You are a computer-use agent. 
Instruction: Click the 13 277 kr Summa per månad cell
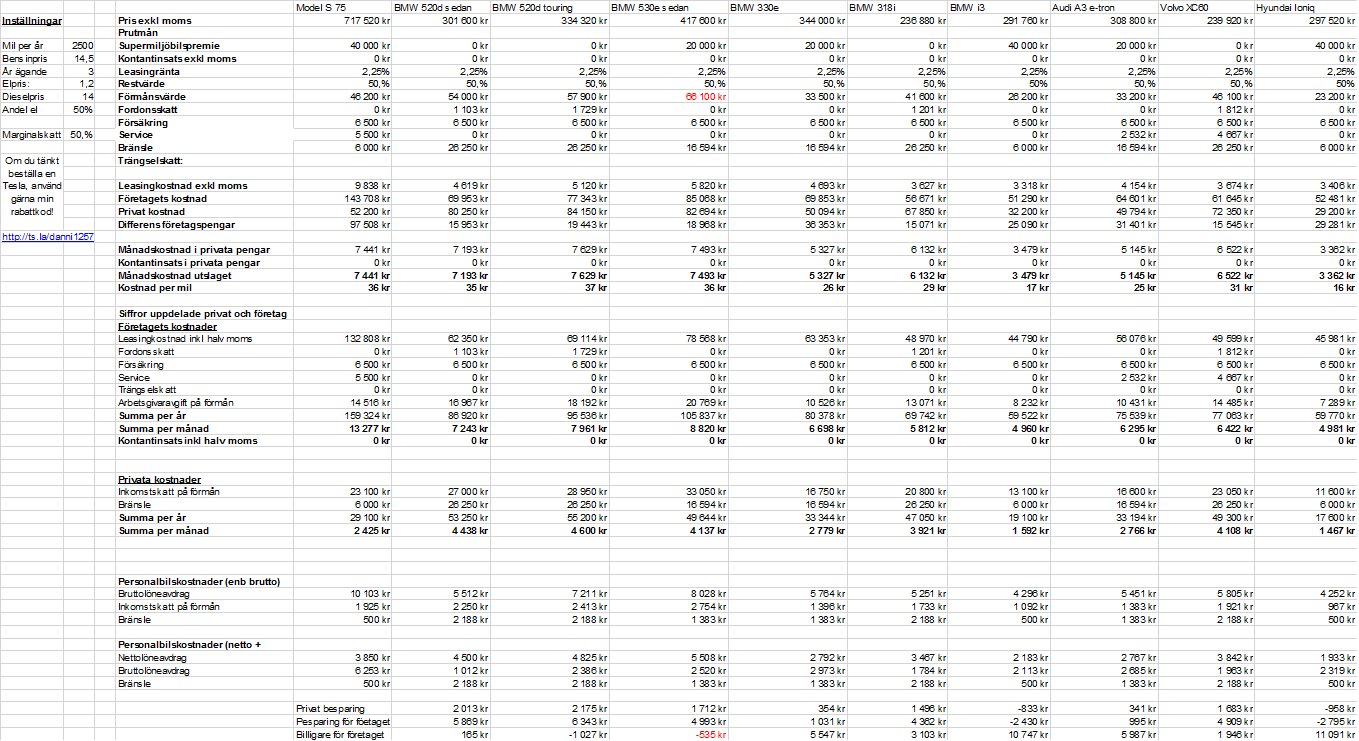coord(369,428)
